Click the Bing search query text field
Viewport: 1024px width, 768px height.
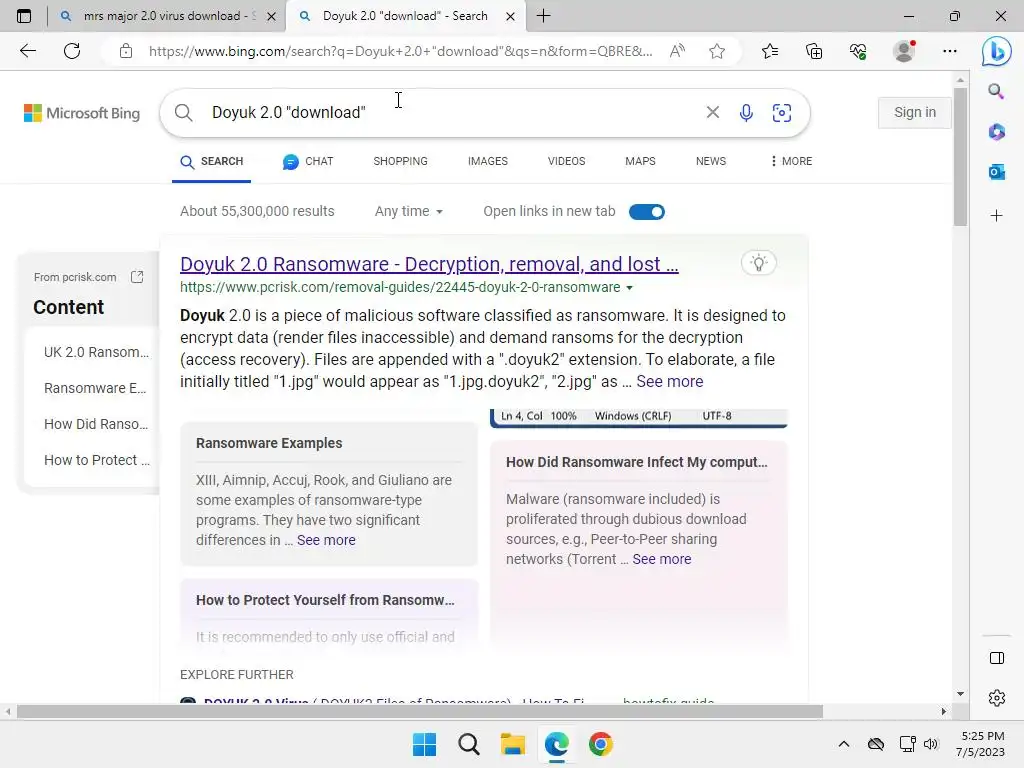click(451, 112)
